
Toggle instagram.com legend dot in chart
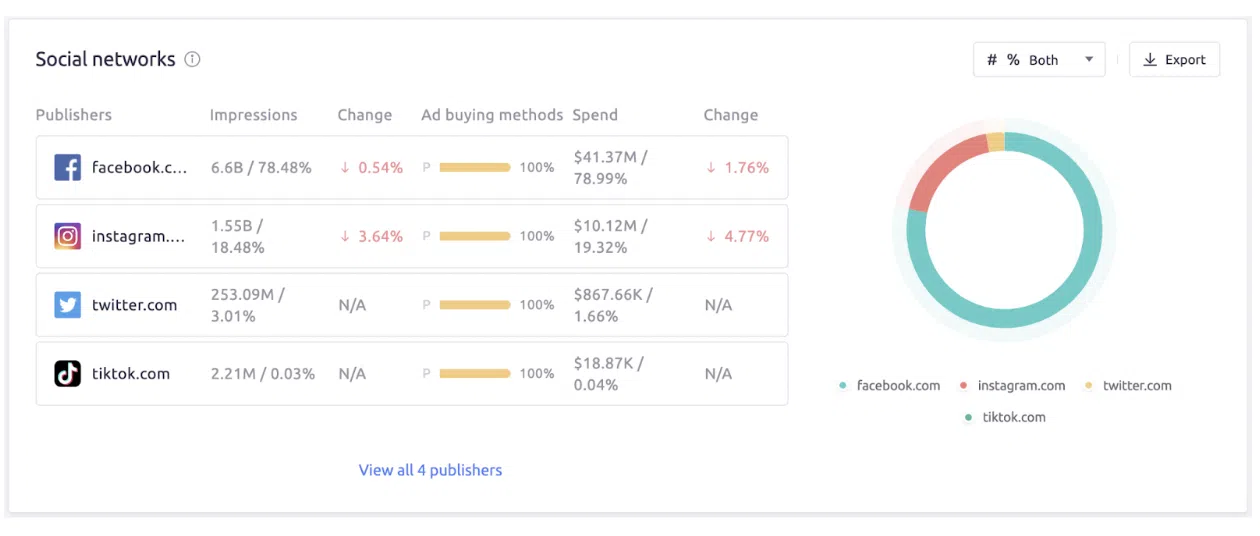(964, 386)
